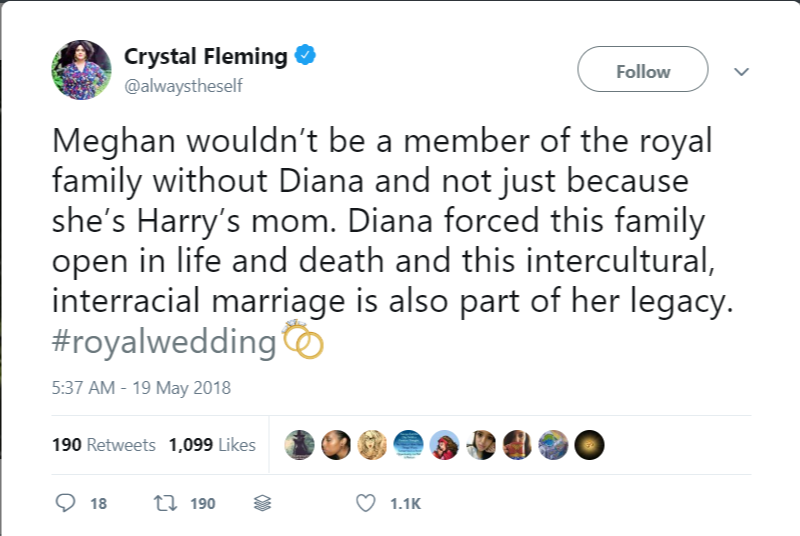This screenshot has height=536, width=800.
Task: Click the reply speech bubble icon
Action: [66, 503]
